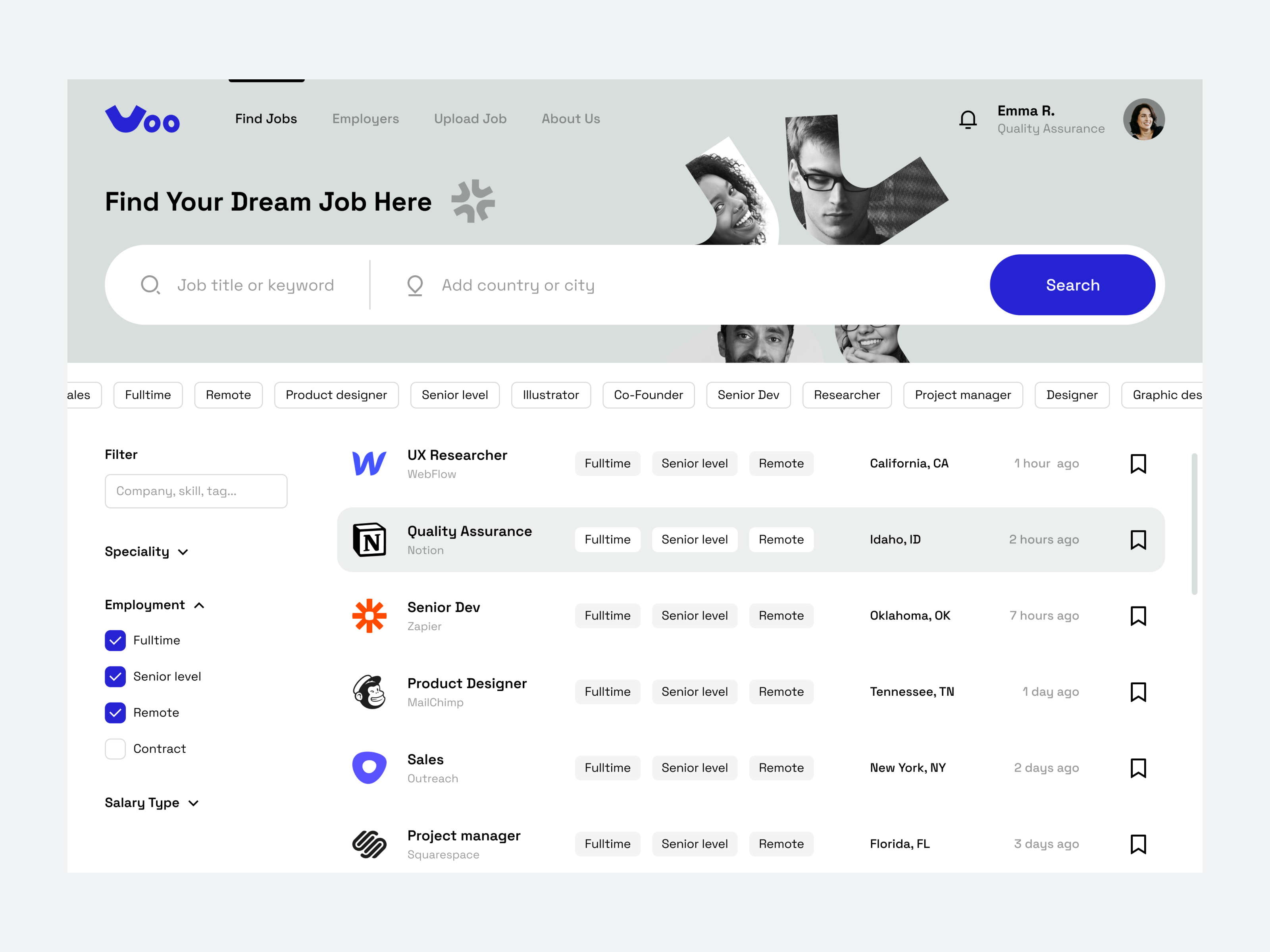
Task: Click the WebFlow logo next to UX Researcher
Action: 369,463
